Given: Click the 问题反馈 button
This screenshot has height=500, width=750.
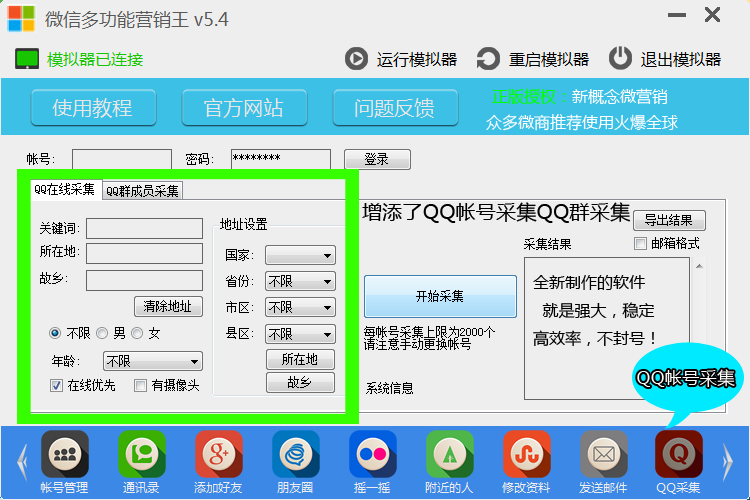Looking at the screenshot, I should (x=395, y=108).
